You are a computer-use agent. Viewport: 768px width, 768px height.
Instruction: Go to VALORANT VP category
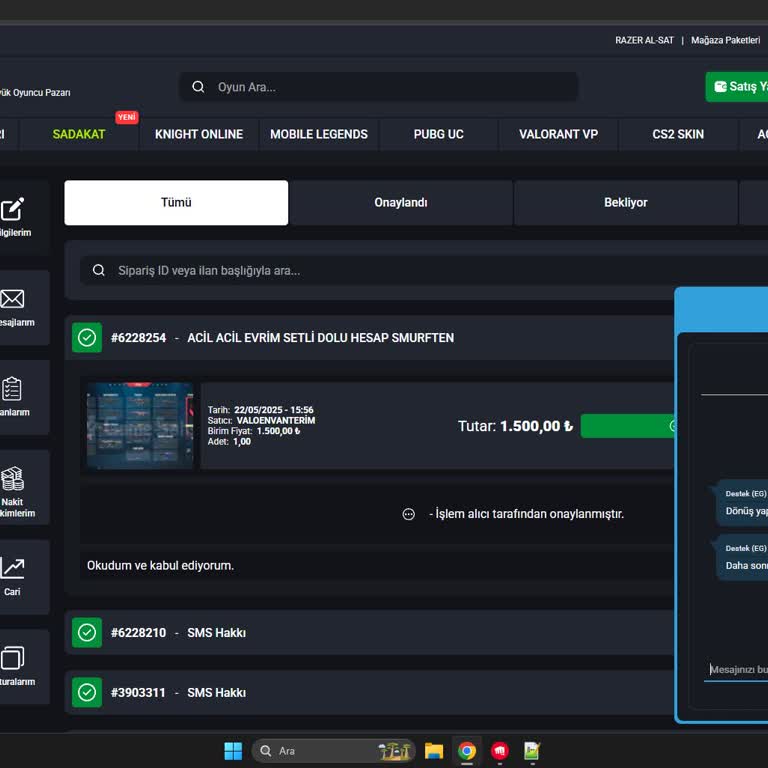pyautogui.click(x=558, y=134)
